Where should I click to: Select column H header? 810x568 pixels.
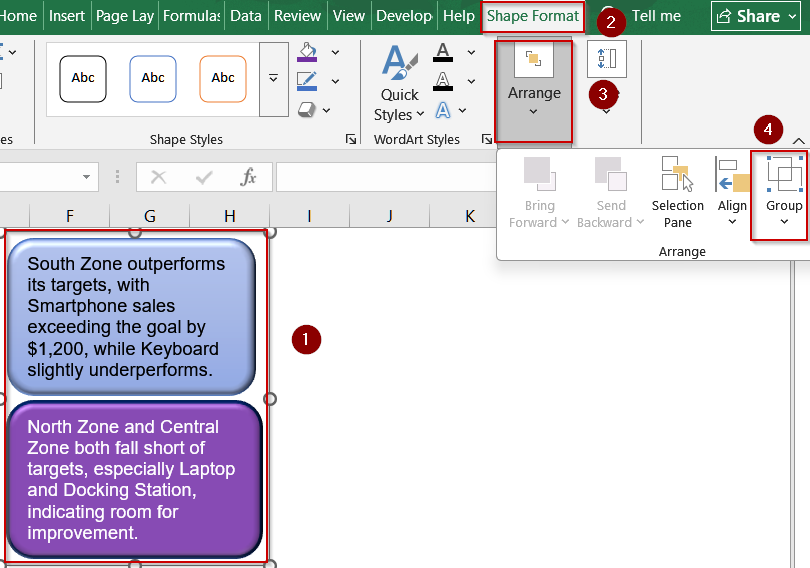[230, 215]
